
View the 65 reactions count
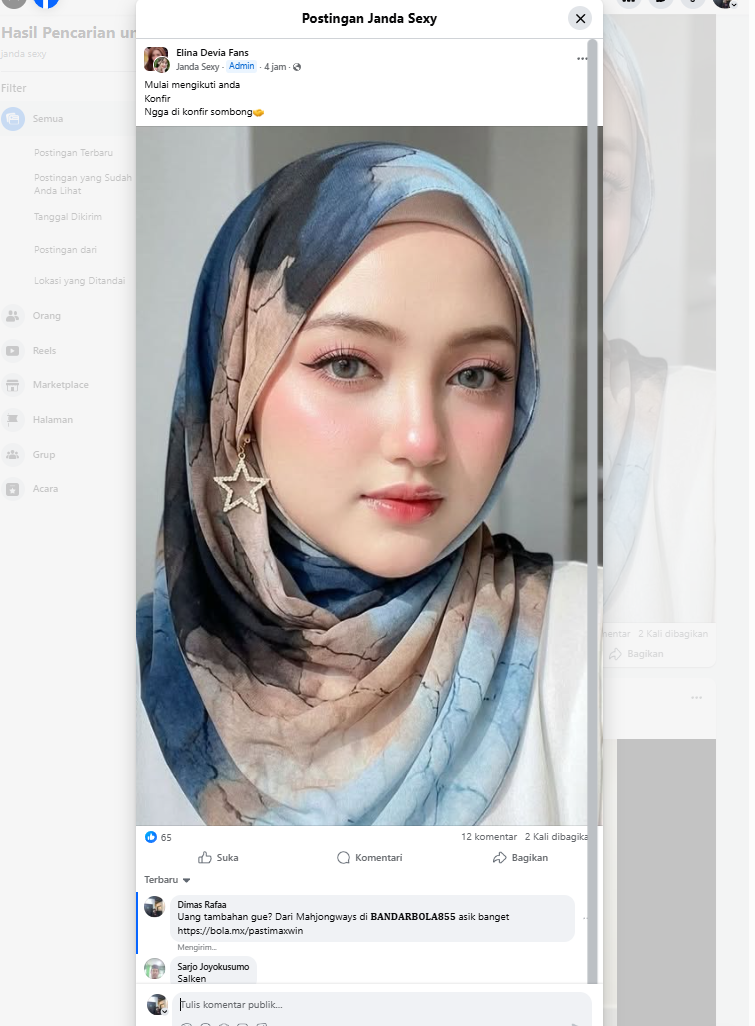pyautogui.click(x=166, y=838)
